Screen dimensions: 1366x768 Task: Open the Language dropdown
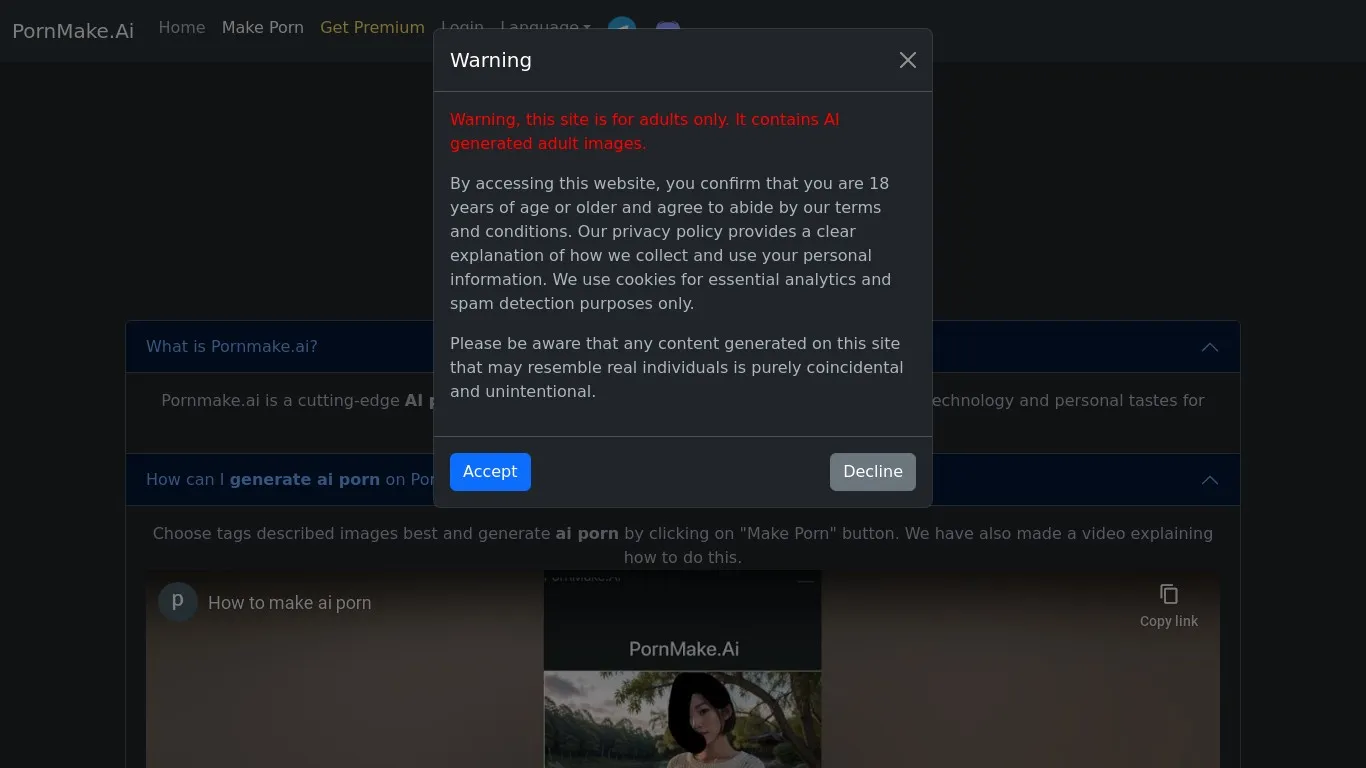click(x=546, y=28)
